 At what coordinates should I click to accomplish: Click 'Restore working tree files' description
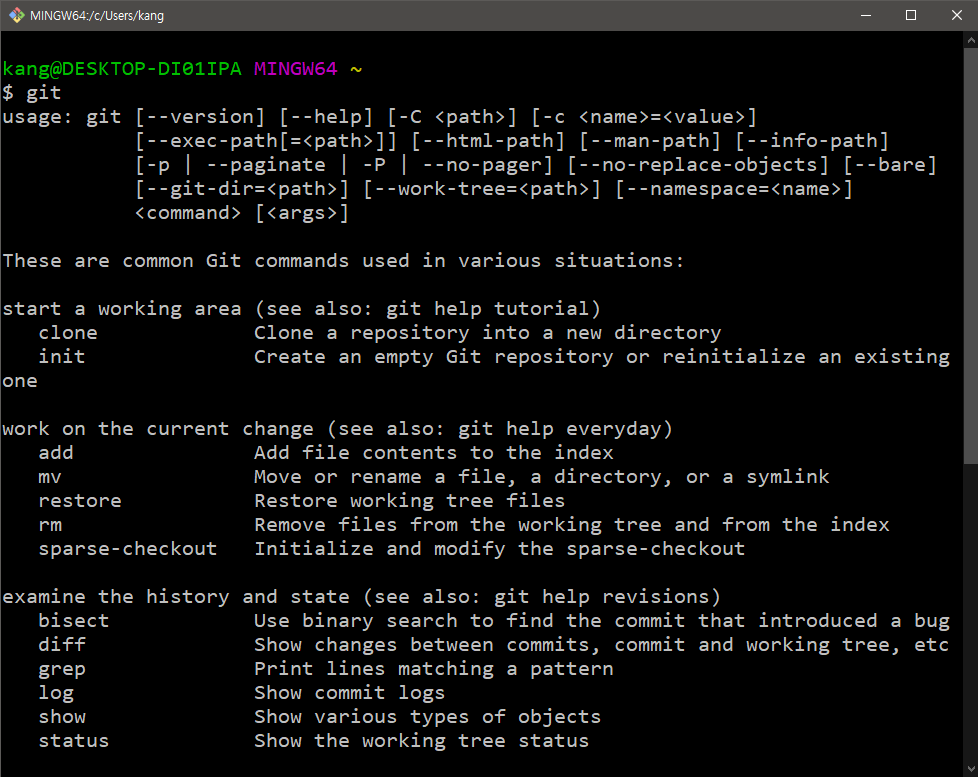click(x=410, y=501)
